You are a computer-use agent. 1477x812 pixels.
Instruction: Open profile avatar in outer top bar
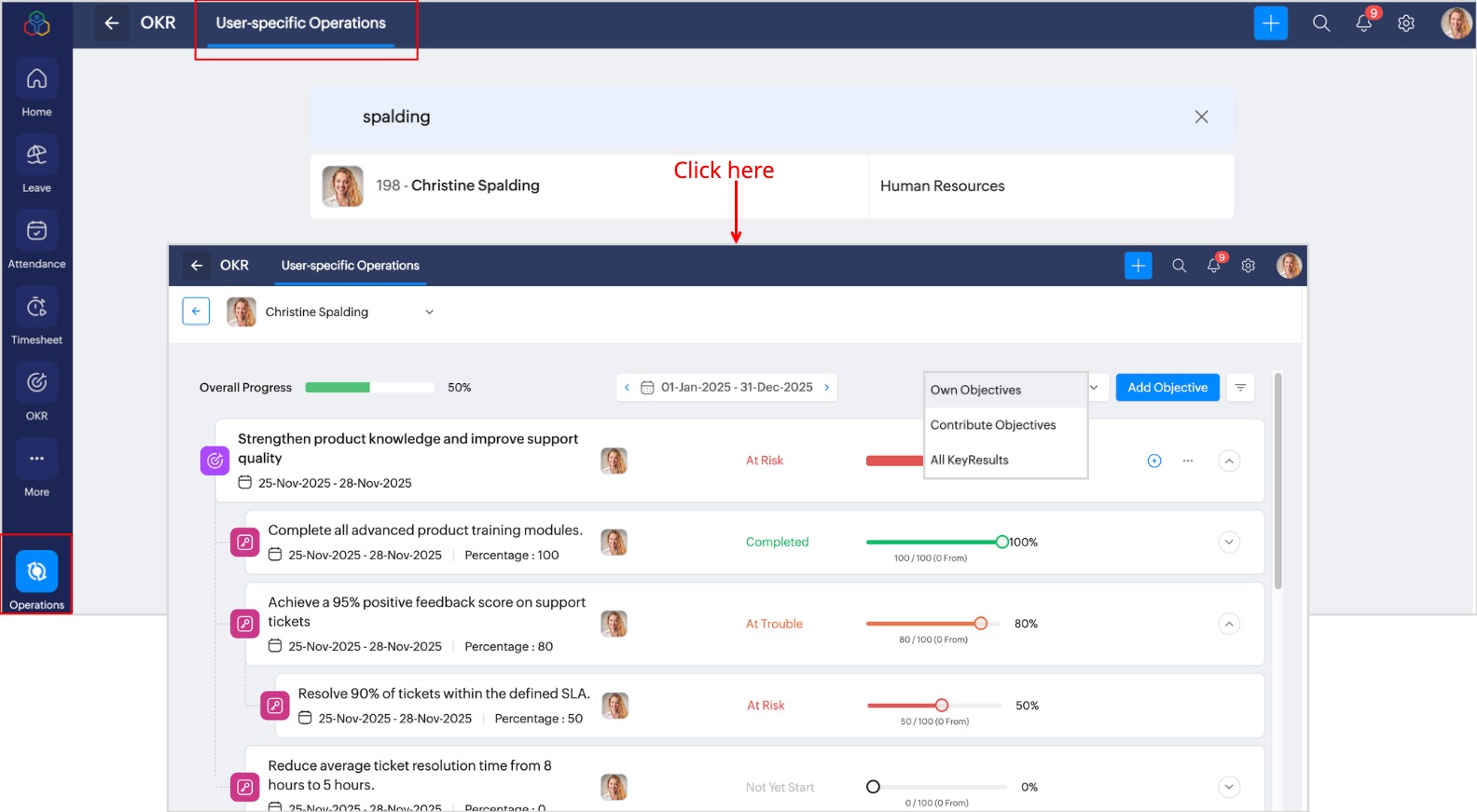tap(1456, 23)
